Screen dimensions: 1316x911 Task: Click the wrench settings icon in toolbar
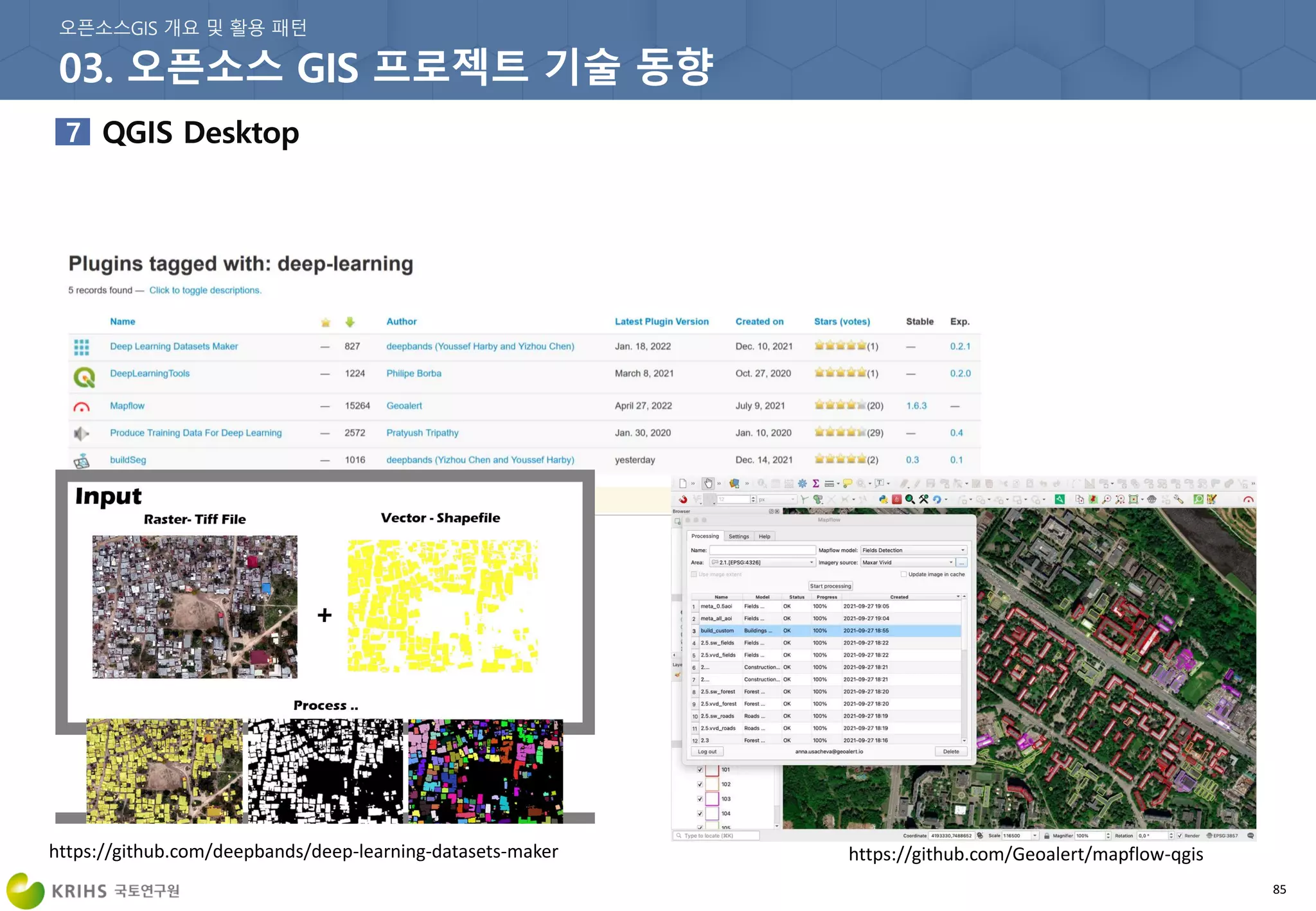coord(1178,500)
